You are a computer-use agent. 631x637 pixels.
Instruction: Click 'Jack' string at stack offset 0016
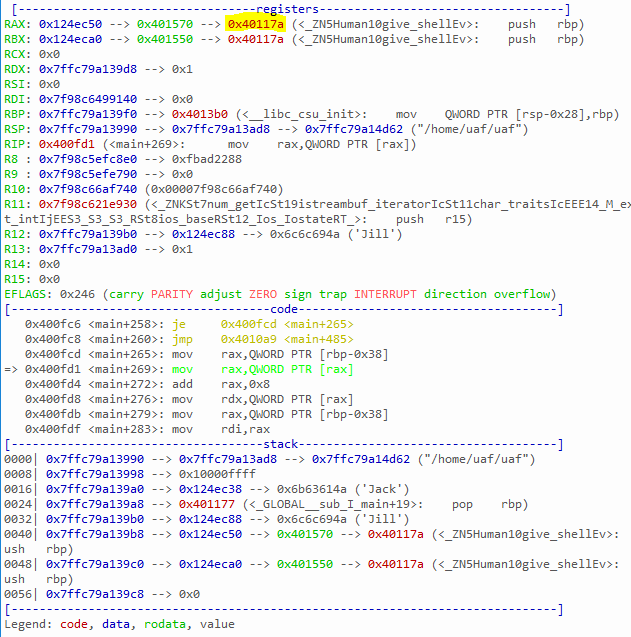point(382,490)
